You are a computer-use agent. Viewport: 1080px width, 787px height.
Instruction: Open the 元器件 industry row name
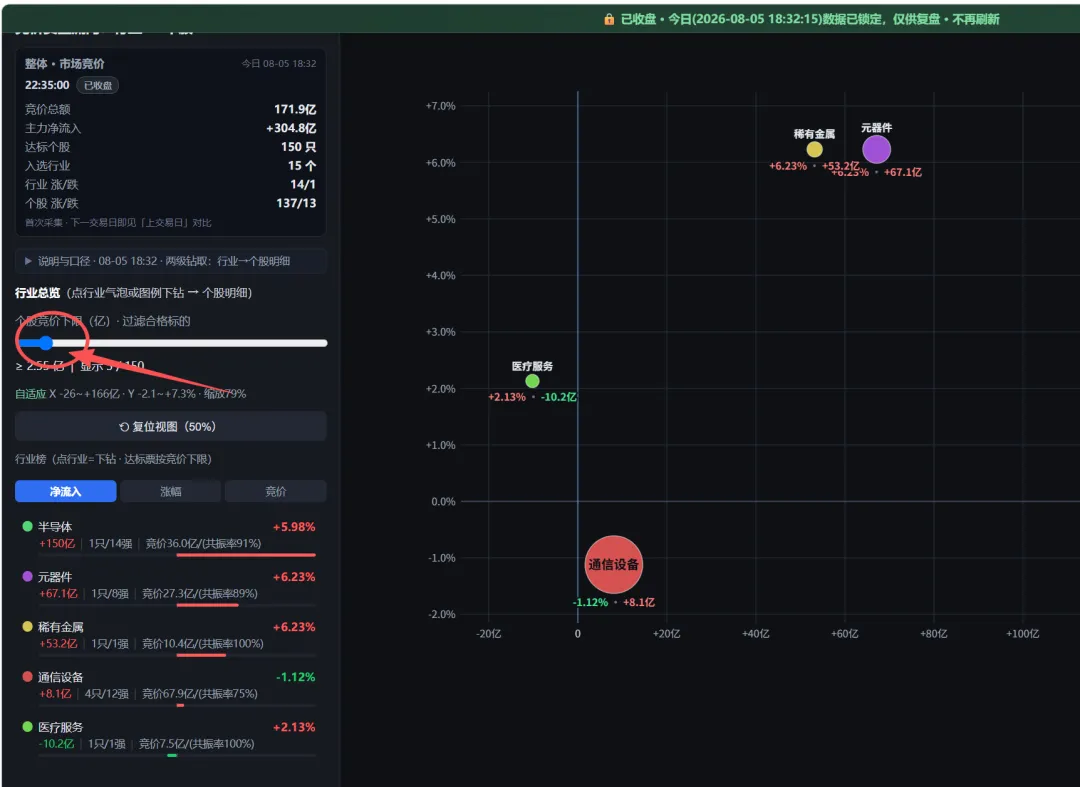[x=55, y=577]
